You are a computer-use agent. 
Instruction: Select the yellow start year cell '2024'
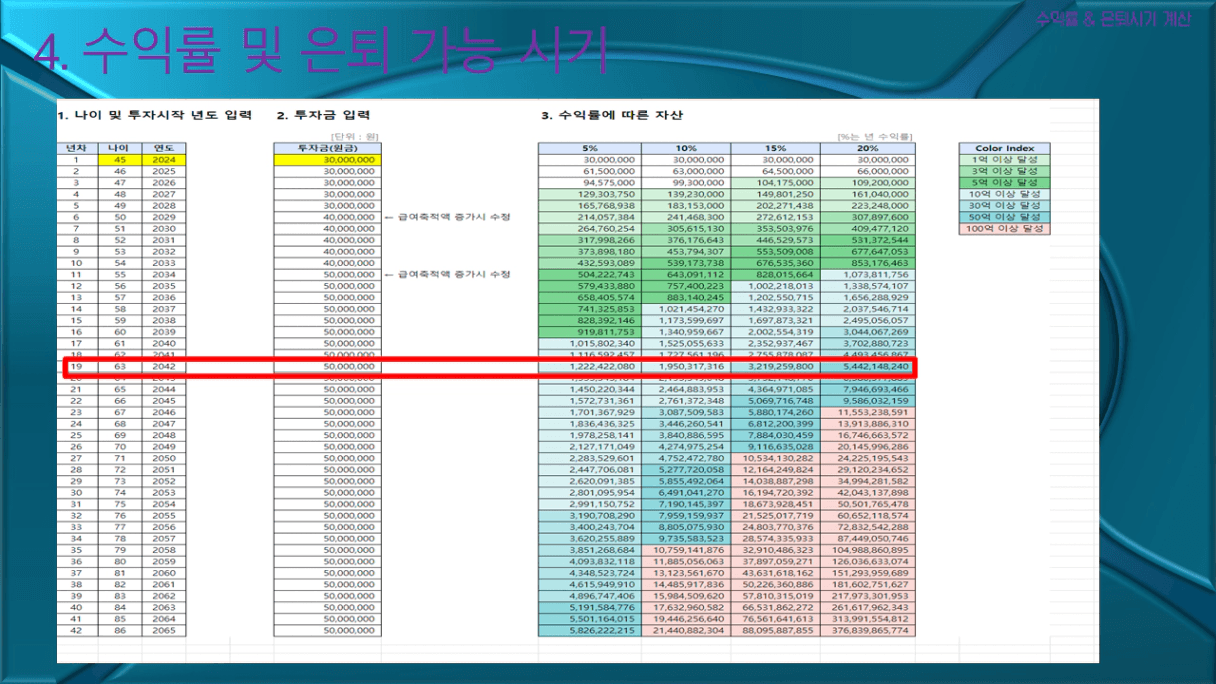pyautogui.click(x=164, y=160)
